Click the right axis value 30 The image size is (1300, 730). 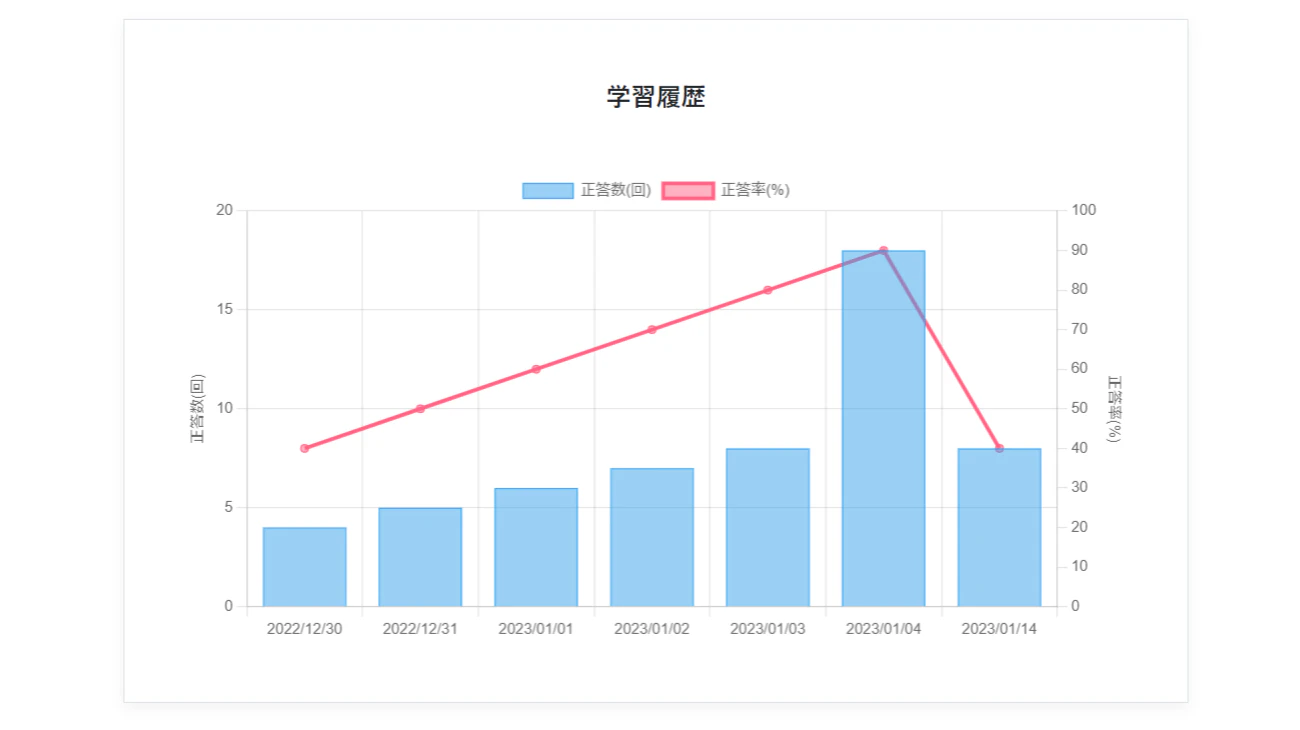coord(1080,487)
